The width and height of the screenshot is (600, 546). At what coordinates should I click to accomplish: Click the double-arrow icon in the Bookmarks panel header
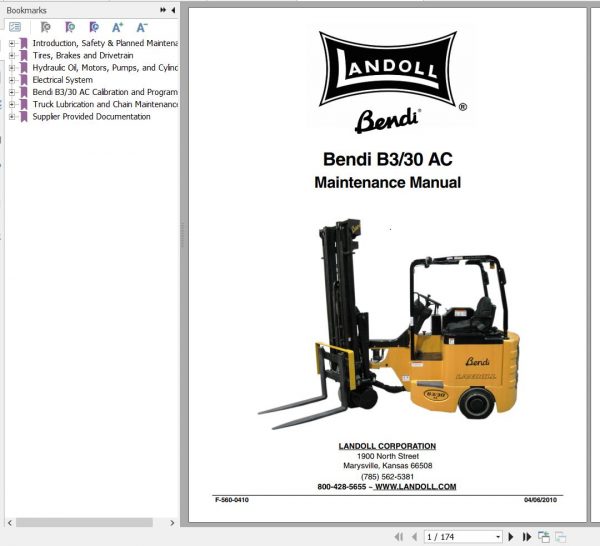pos(163,10)
